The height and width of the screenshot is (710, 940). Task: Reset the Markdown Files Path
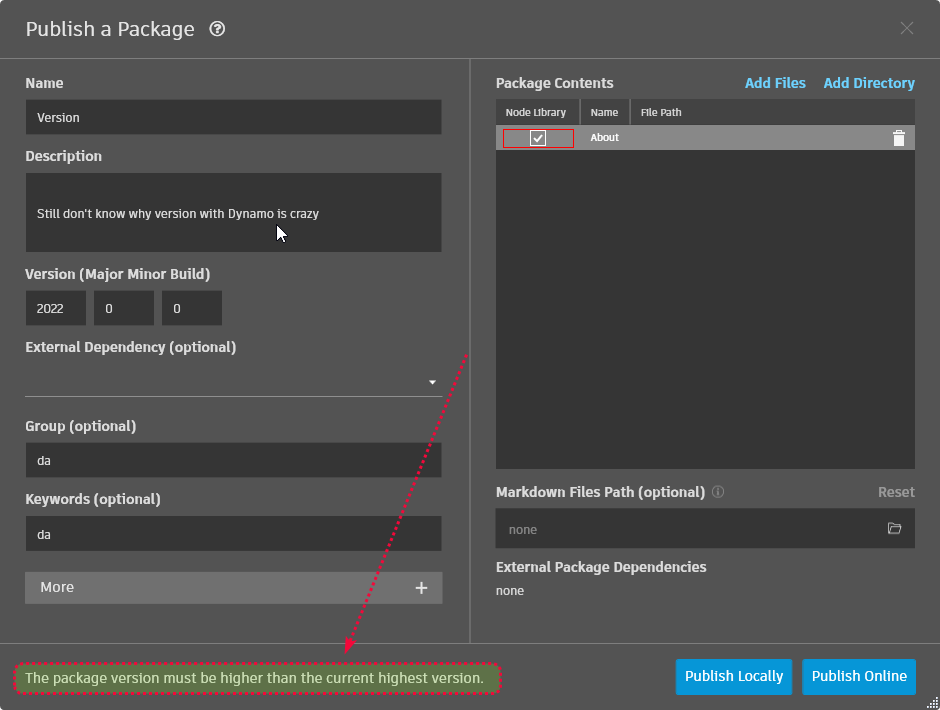point(896,492)
